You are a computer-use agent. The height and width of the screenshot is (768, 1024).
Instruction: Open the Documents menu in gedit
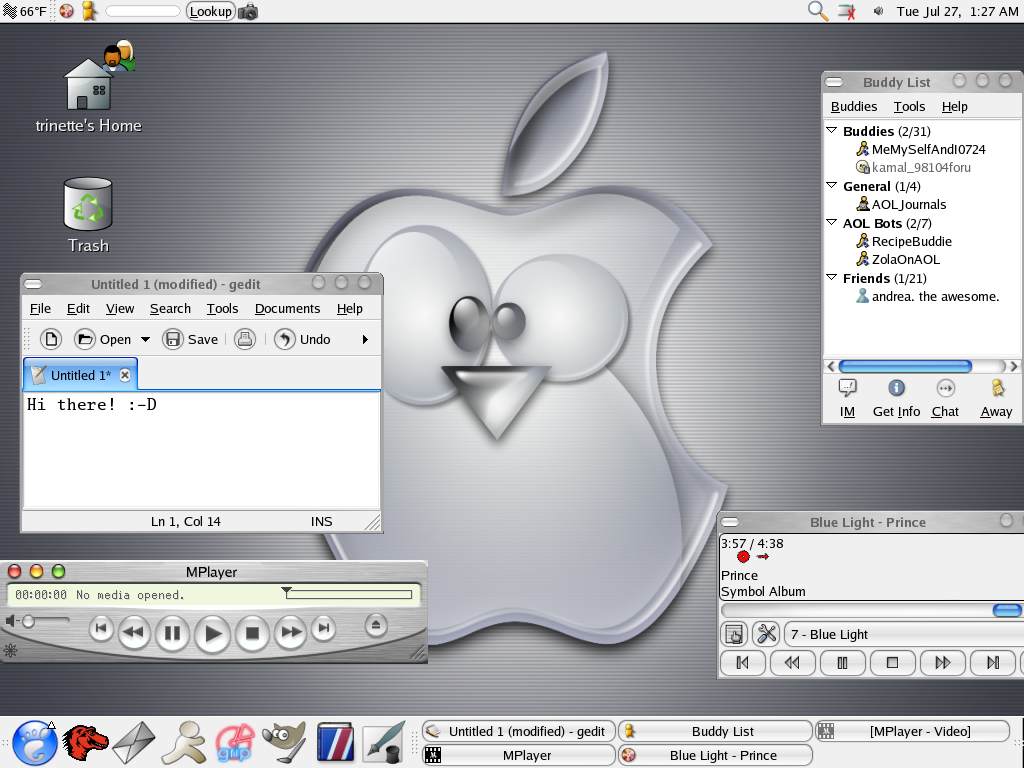(287, 308)
